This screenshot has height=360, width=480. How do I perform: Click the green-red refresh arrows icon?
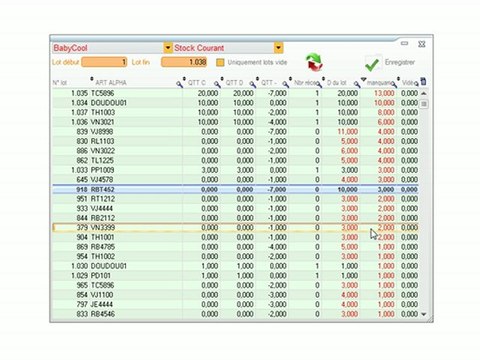(314, 62)
